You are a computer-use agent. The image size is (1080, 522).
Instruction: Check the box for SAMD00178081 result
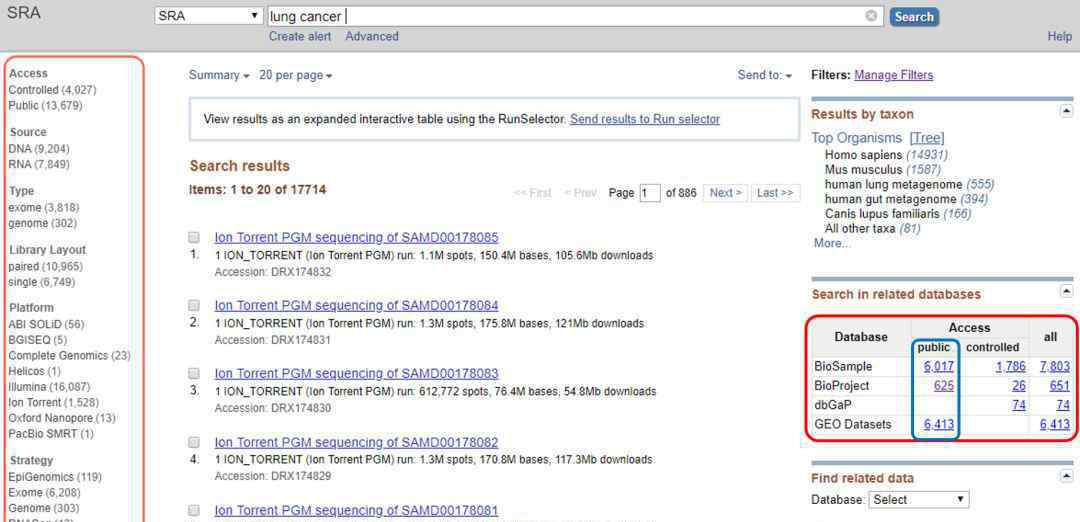pos(194,510)
